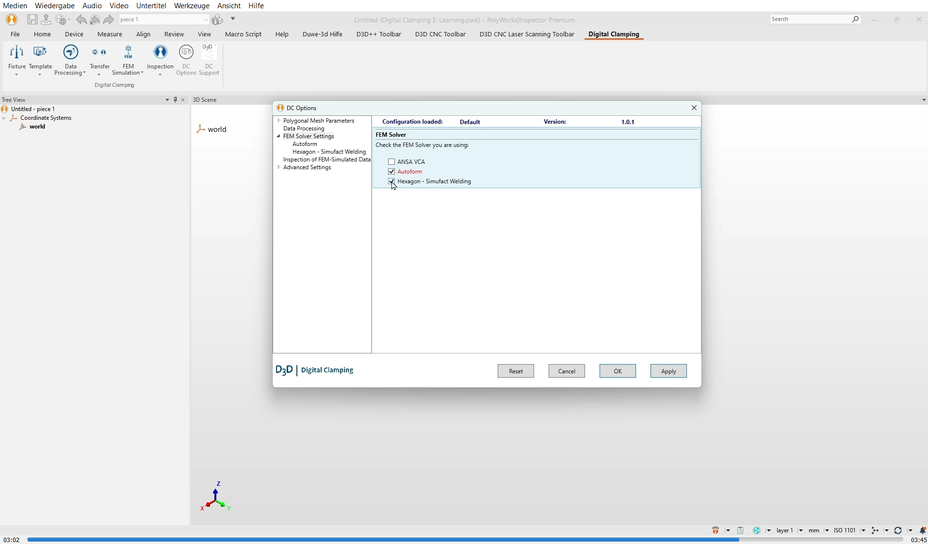Click the world coordinate system icon in tree

[x=22, y=127]
